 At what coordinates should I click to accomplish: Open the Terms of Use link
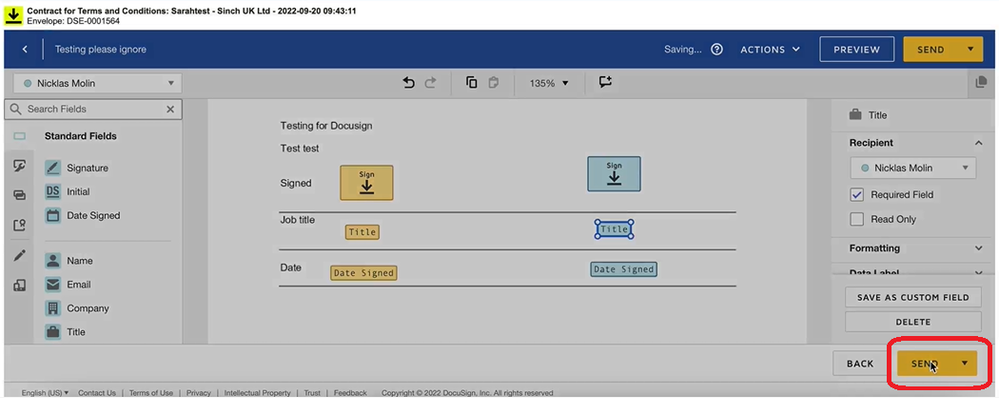click(151, 393)
